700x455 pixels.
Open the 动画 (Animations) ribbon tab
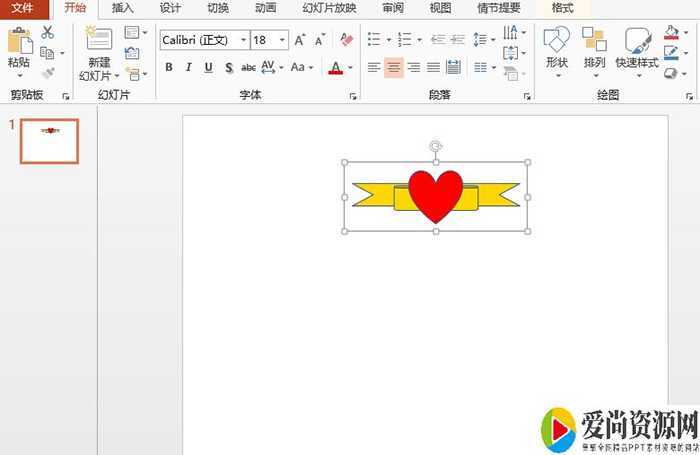(x=265, y=8)
